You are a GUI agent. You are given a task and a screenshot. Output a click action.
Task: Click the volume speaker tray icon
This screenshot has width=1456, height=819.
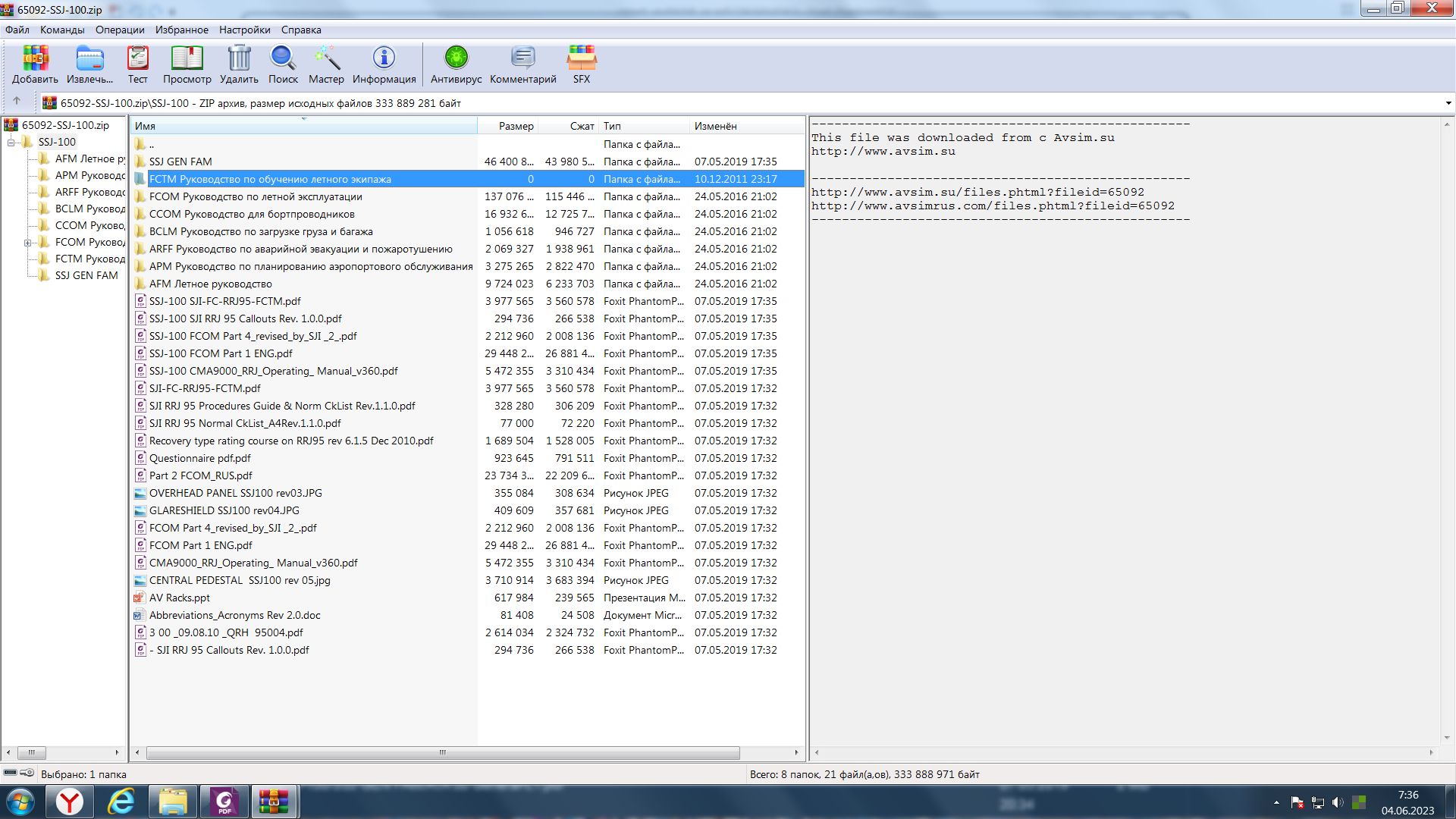(1338, 802)
